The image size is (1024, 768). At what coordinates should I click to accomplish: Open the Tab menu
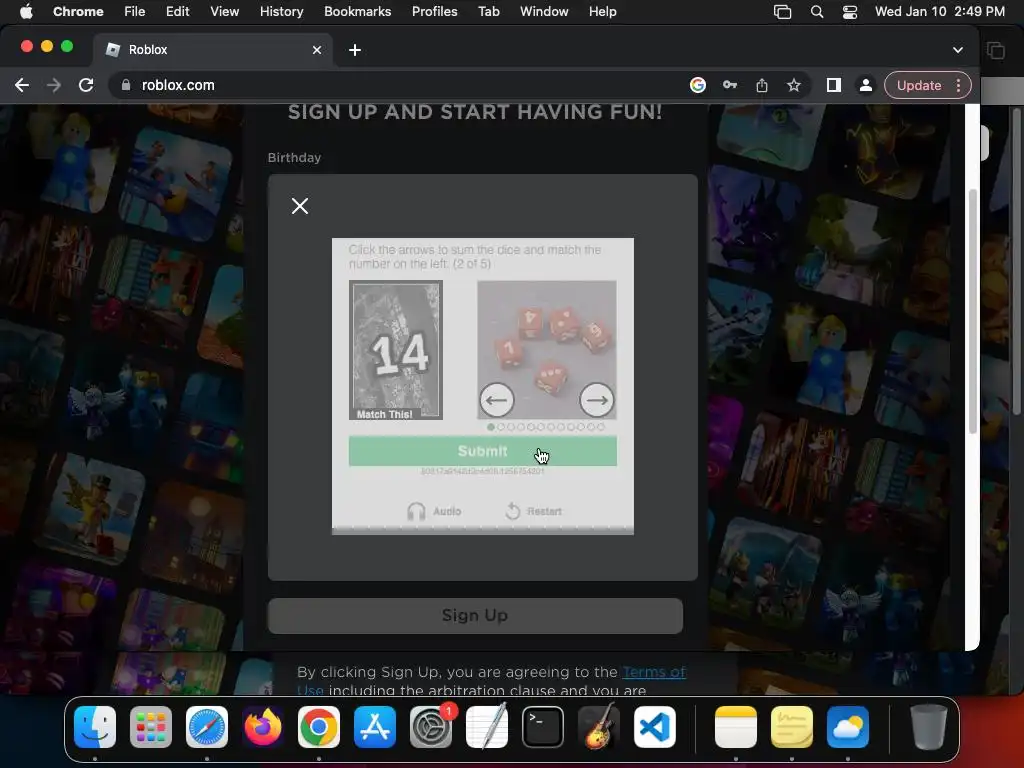(x=488, y=12)
